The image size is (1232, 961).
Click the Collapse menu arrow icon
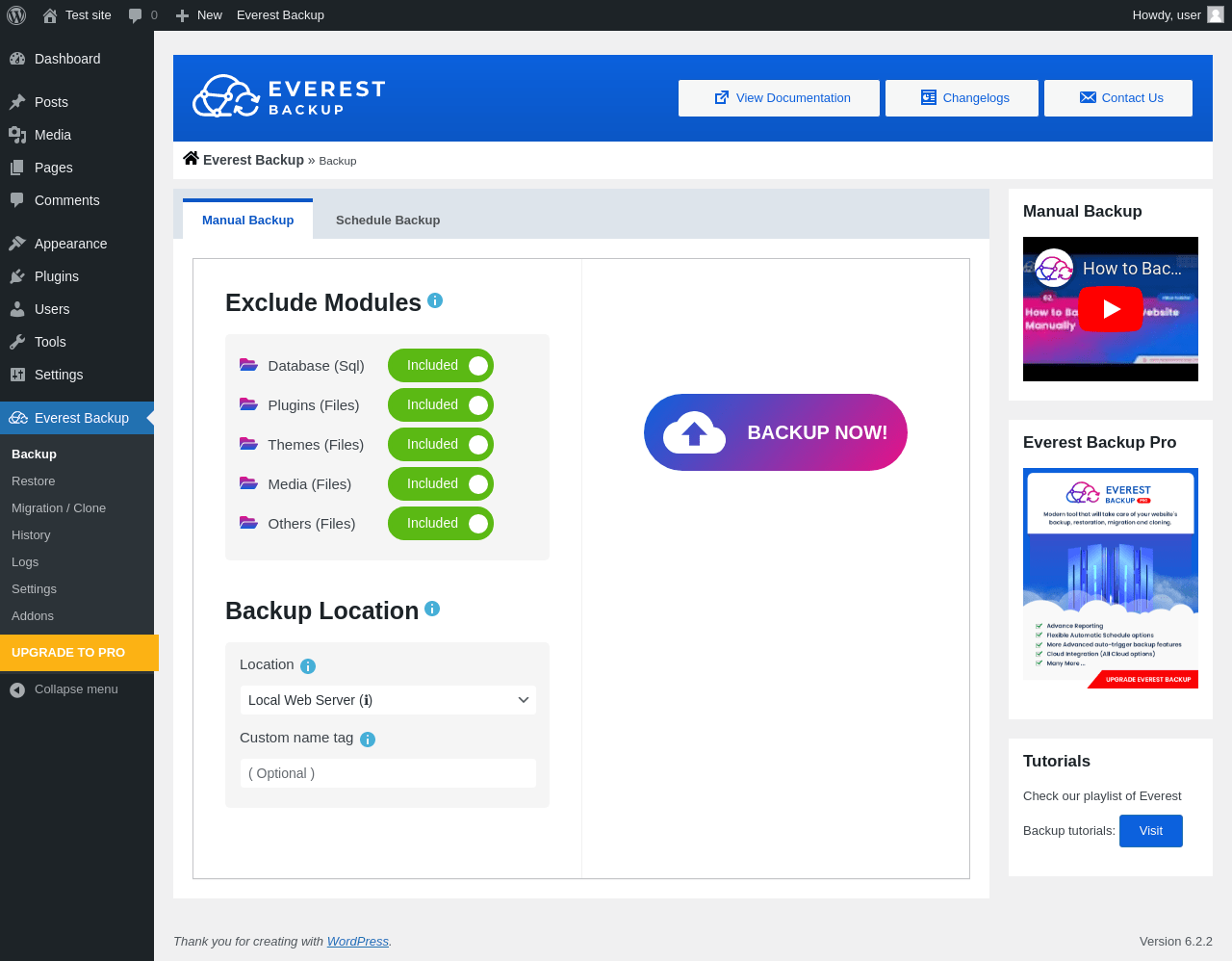pyautogui.click(x=17, y=689)
